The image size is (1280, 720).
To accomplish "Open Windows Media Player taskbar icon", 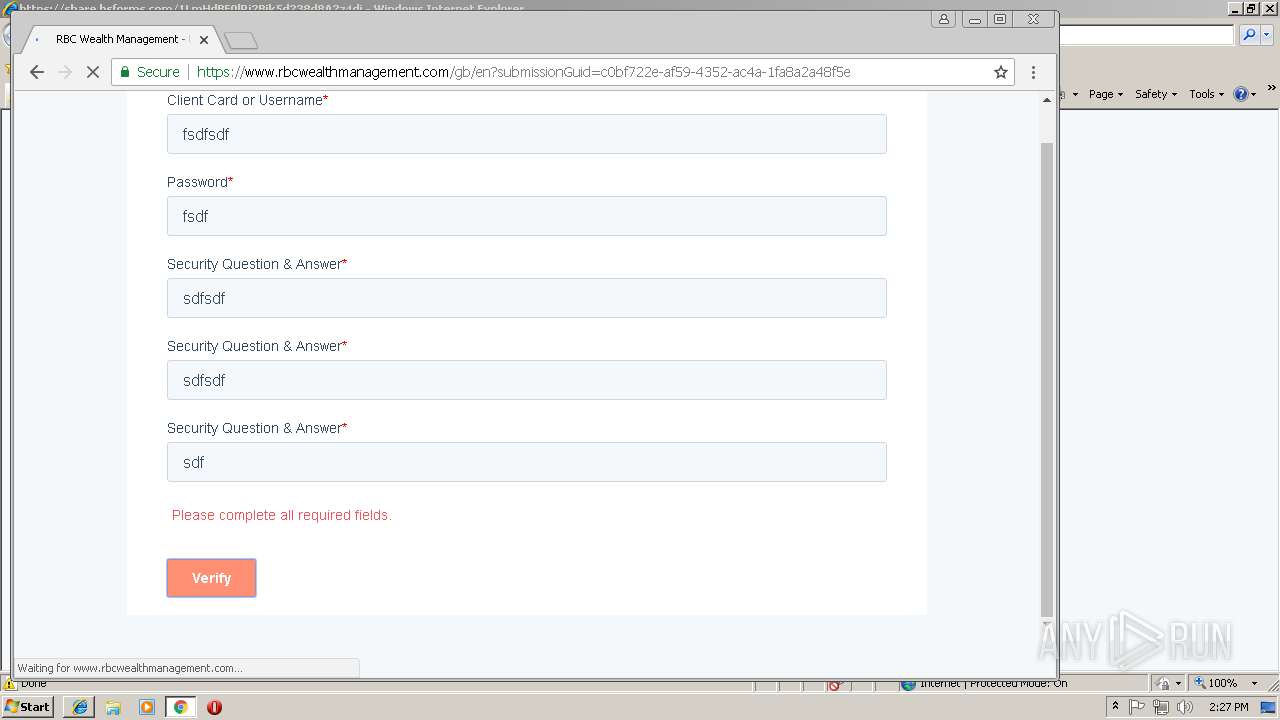I will click(147, 707).
